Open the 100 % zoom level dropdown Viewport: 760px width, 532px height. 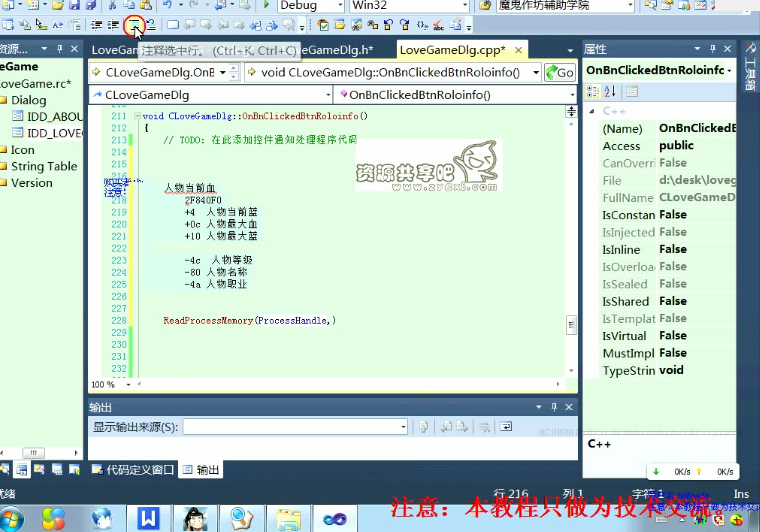coord(128,384)
